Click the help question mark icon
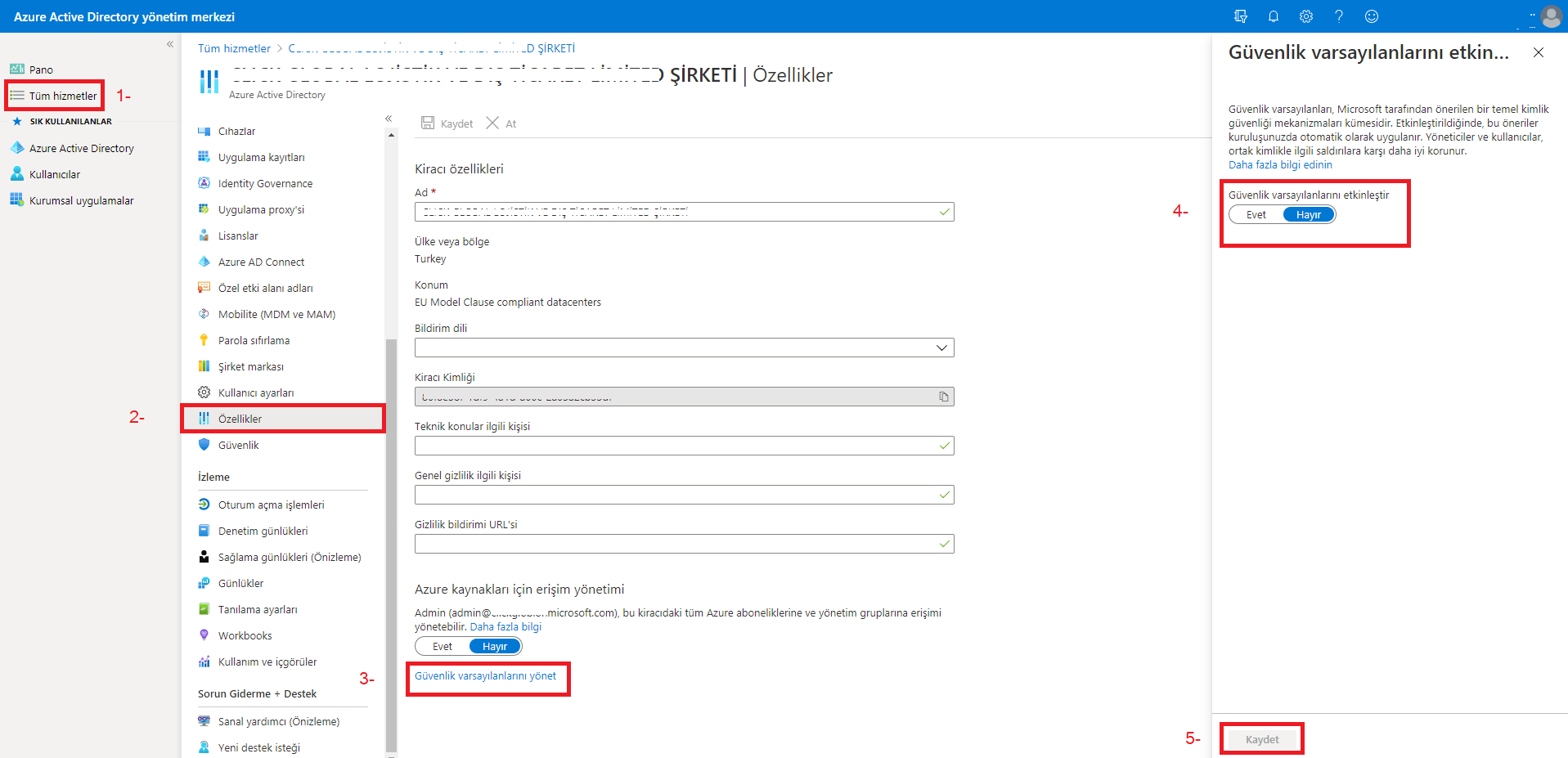Screen dimensions: 1568x758 coord(1339,16)
